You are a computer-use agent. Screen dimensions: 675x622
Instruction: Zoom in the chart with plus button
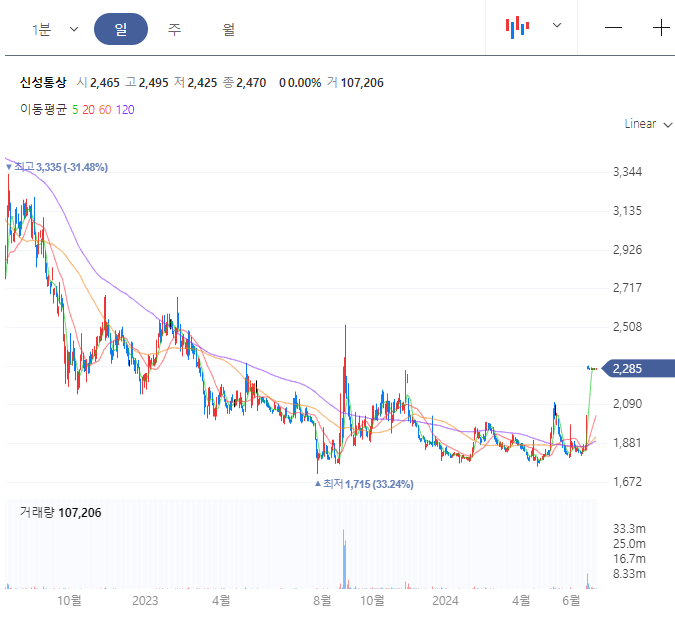(661, 28)
